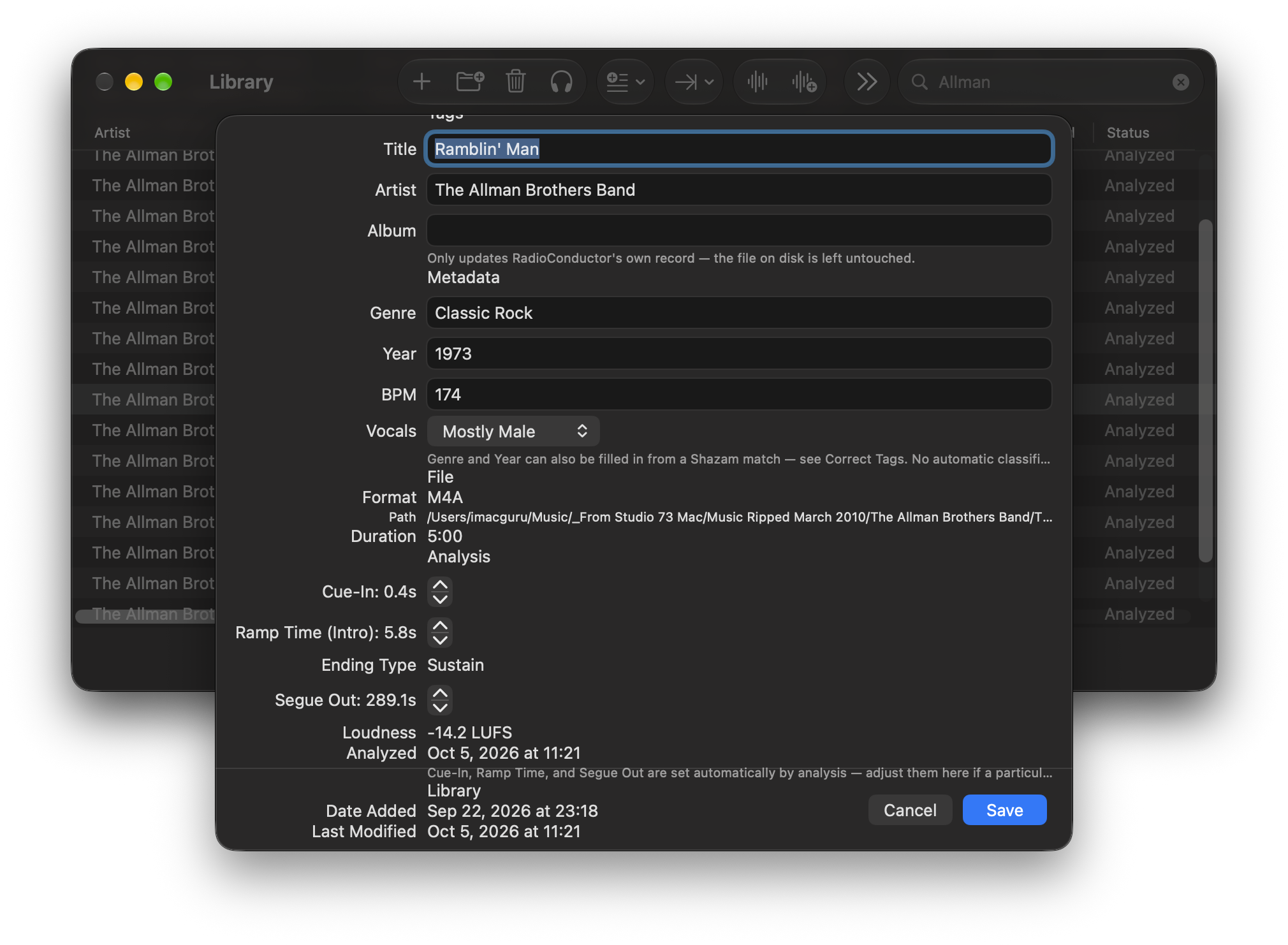Click the Analysis section heading
The height and width of the screenshot is (945, 1288).
[458, 557]
